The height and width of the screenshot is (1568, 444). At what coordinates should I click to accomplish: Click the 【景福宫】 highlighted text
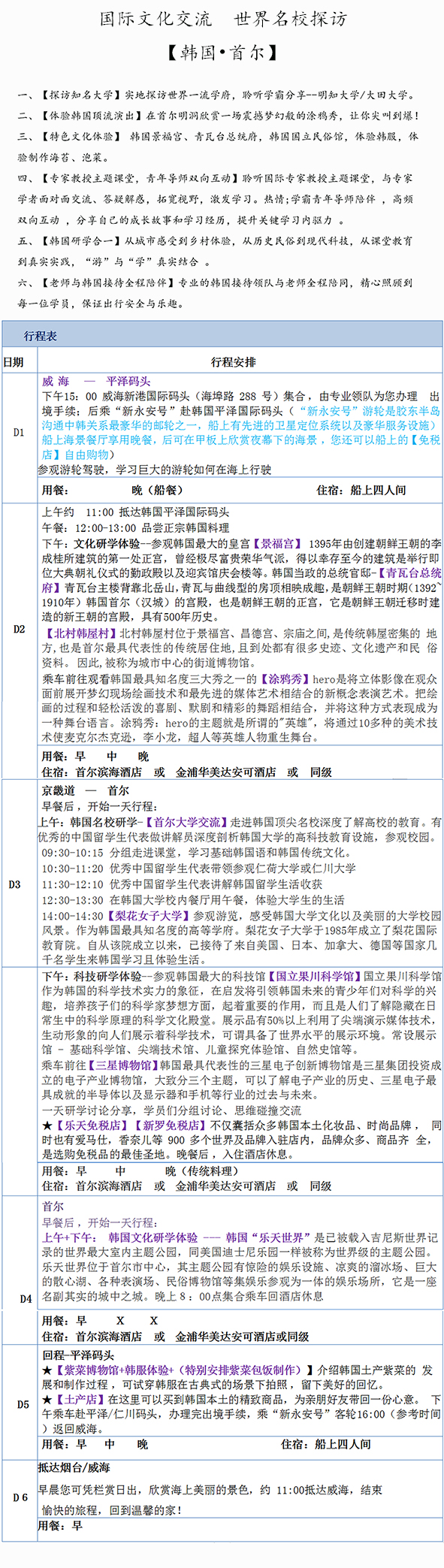(x=277, y=543)
